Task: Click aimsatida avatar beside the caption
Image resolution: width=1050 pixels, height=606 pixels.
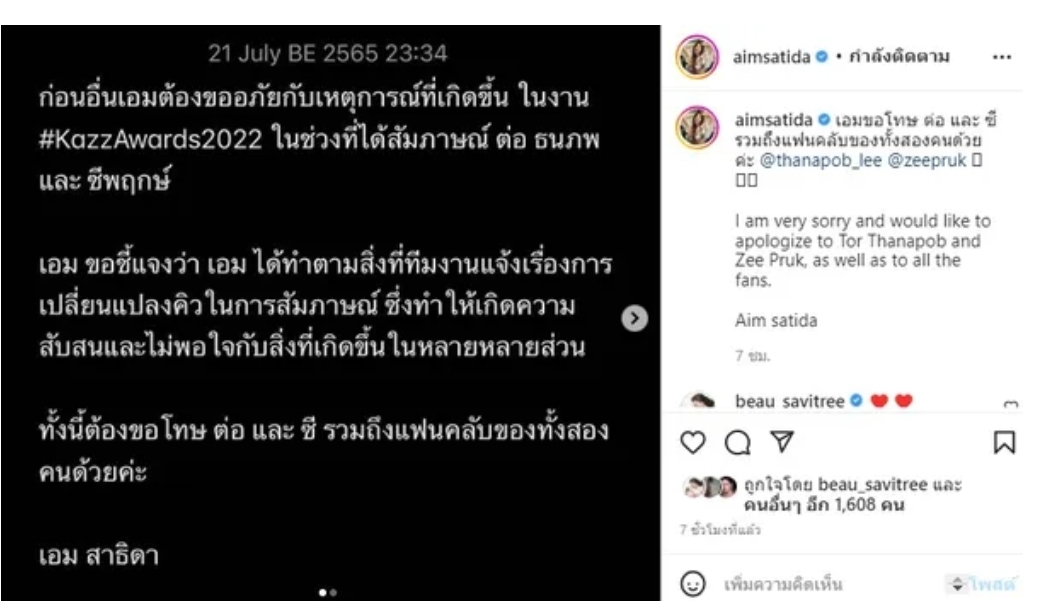Action: click(x=697, y=127)
